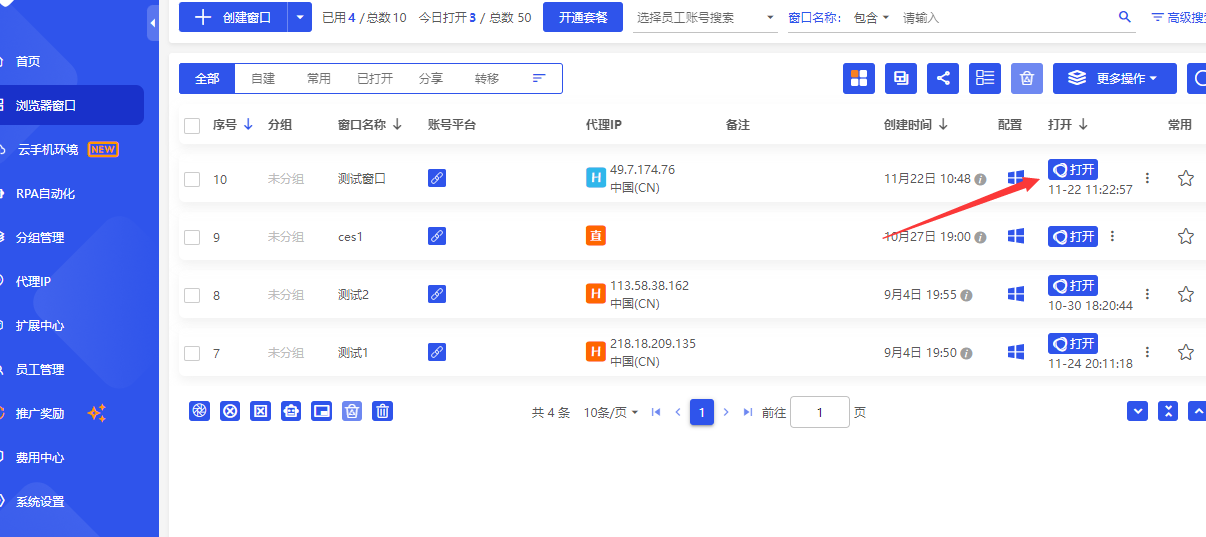Sort by 创建时间 column header
1206x537 pixels.
point(915,125)
